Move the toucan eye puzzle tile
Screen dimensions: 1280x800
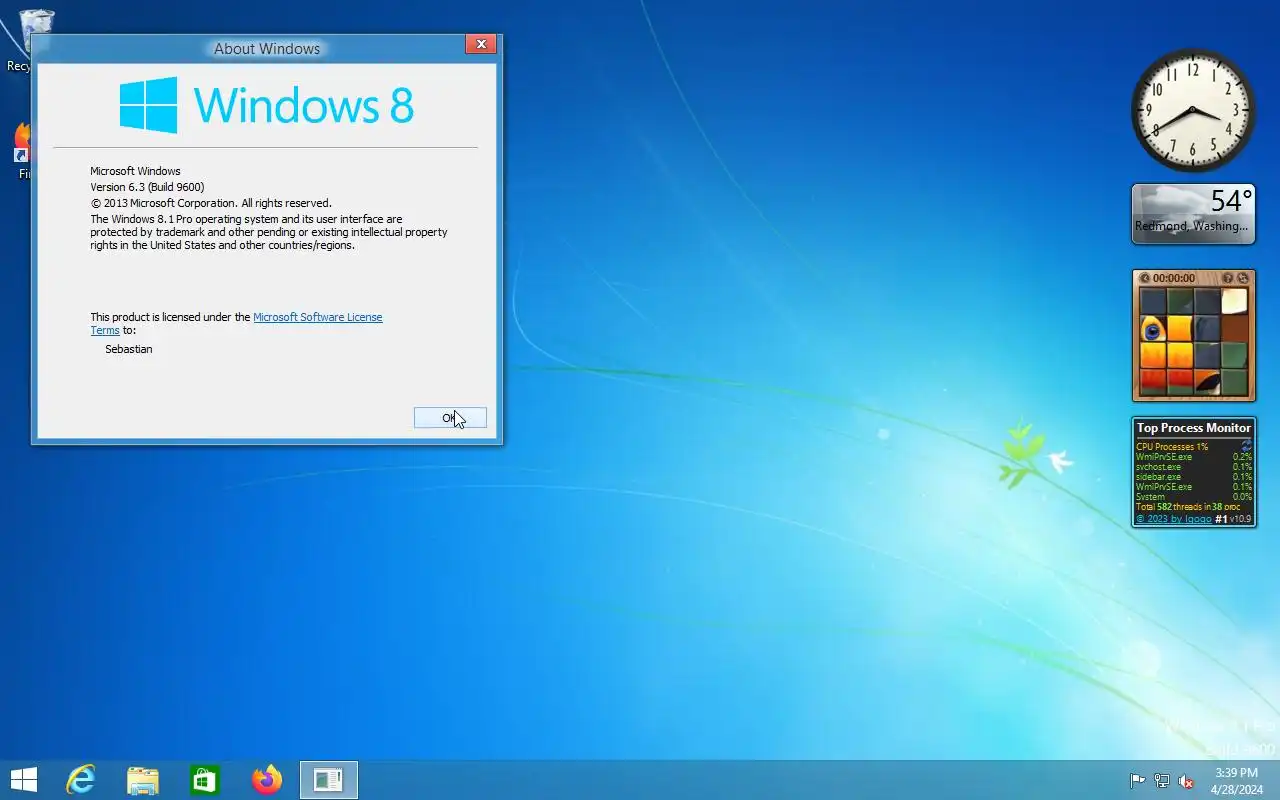[x=1153, y=329]
